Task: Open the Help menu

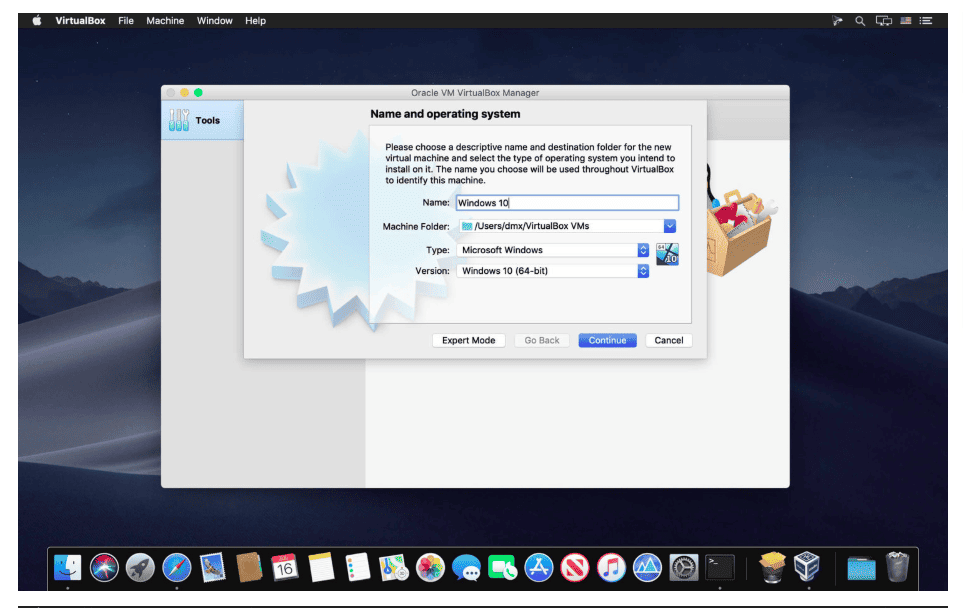Action: click(255, 21)
